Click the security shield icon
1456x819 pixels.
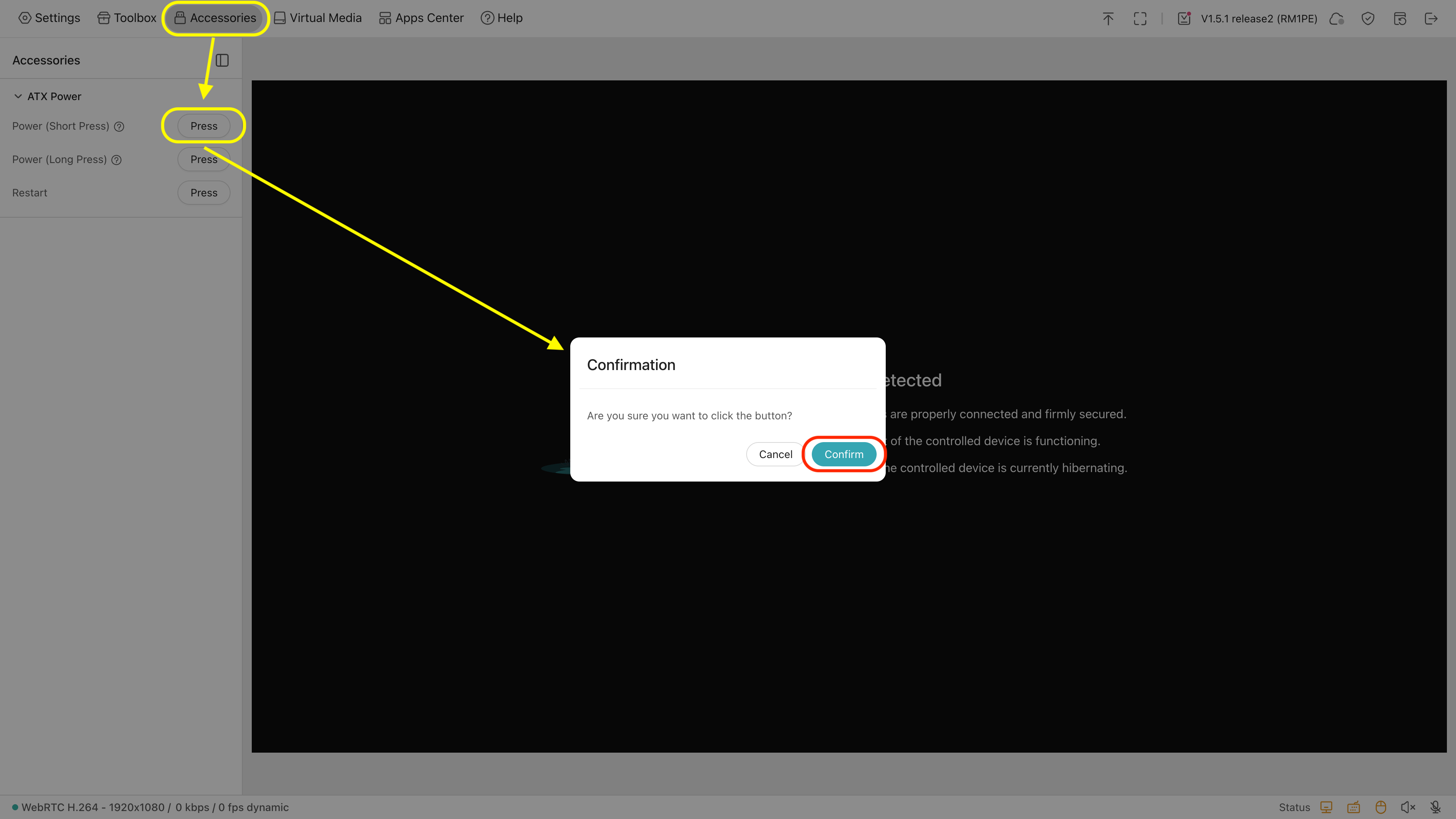(1368, 19)
